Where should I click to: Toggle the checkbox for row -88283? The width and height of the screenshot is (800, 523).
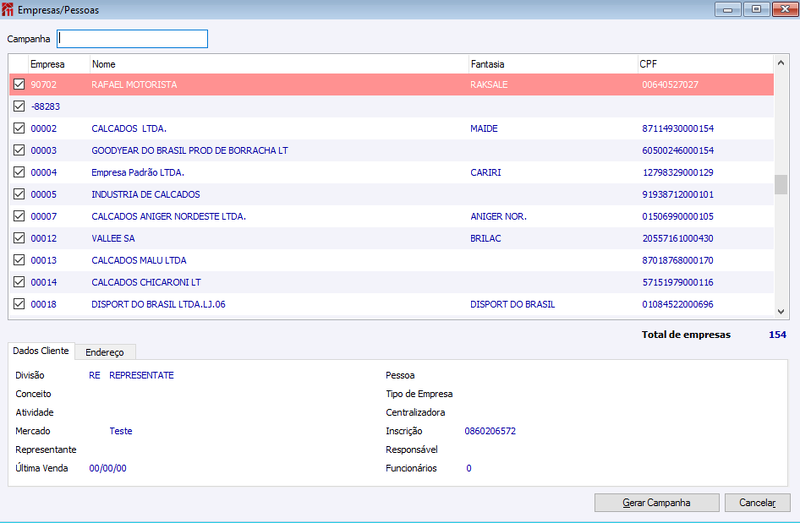click(19, 106)
